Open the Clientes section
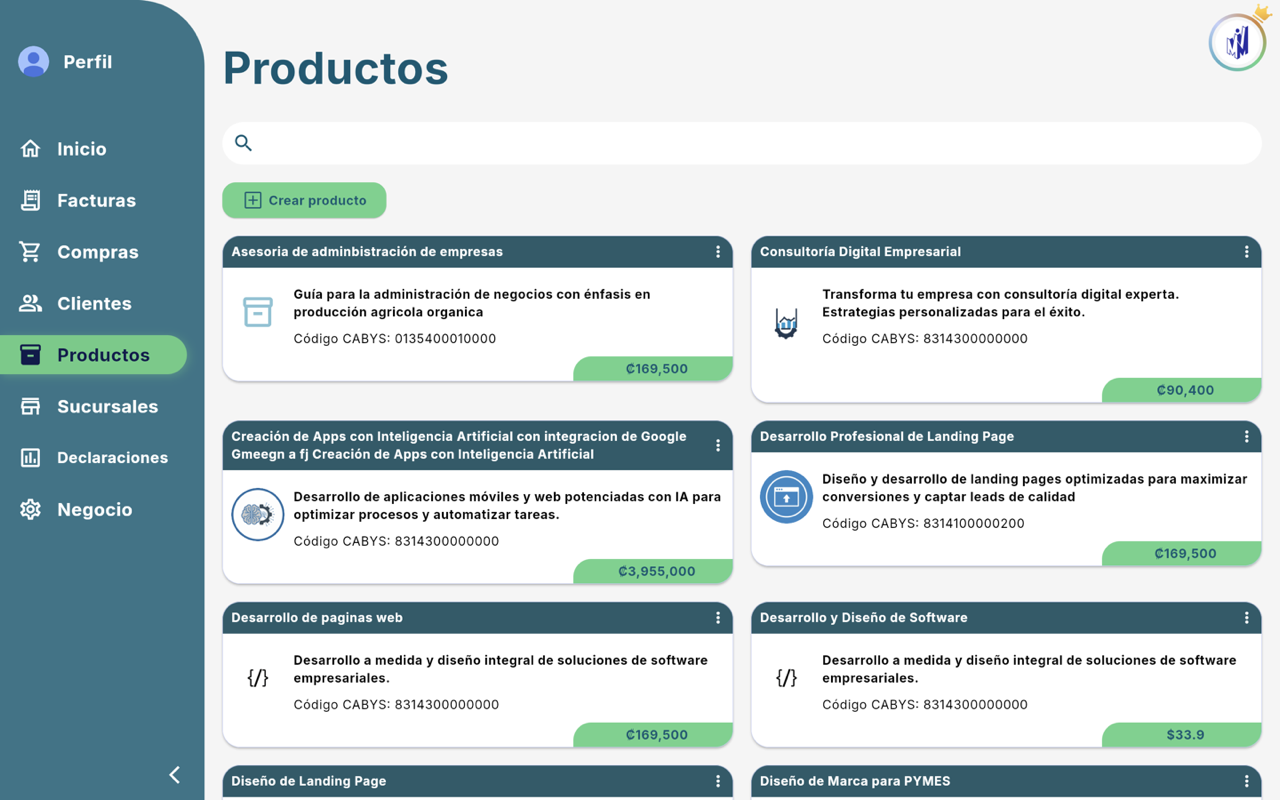The height and width of the screenshot is (800, 1280). [x=94, y=303]
